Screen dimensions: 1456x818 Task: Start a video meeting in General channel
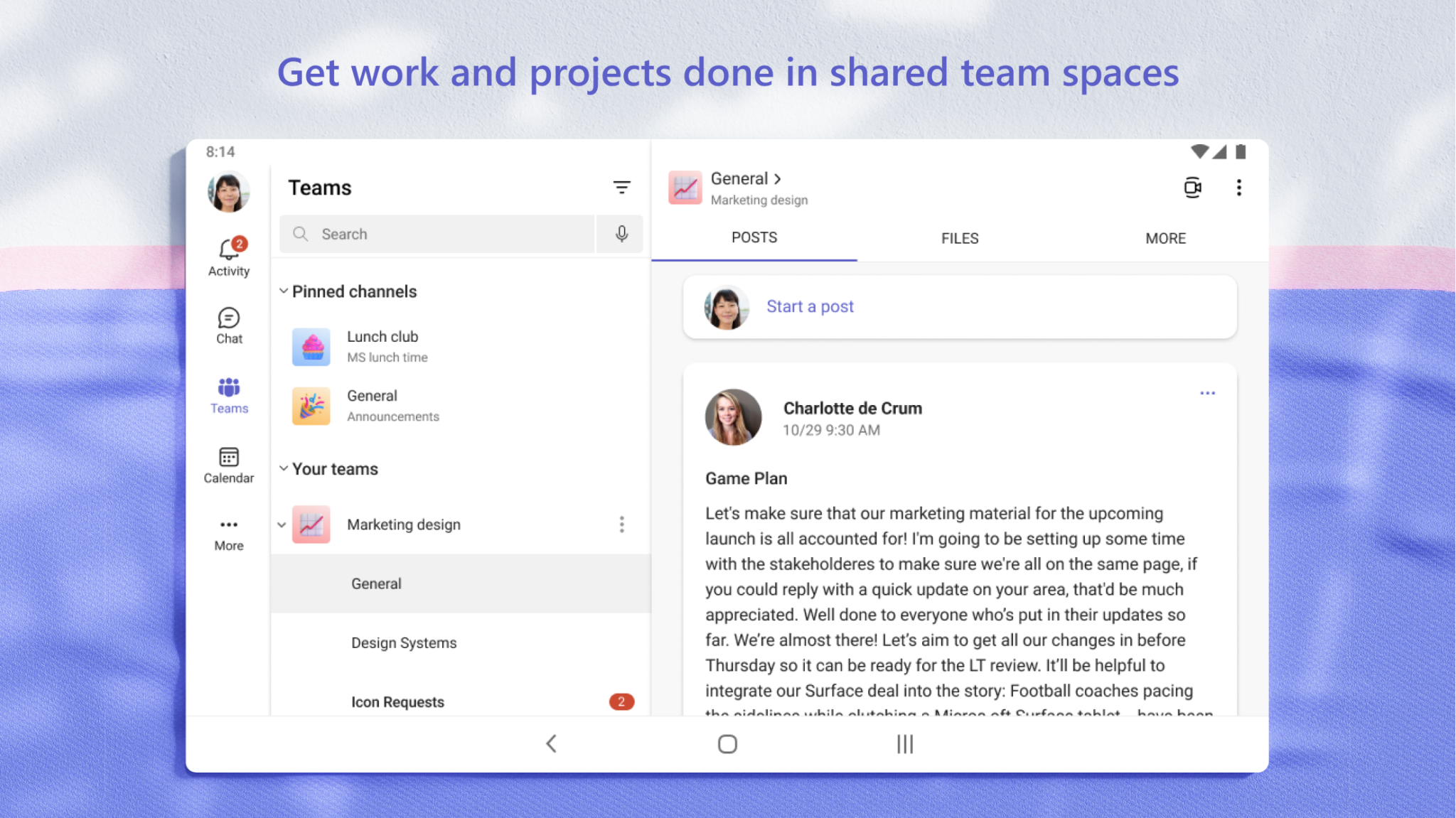pos(1192,187)
